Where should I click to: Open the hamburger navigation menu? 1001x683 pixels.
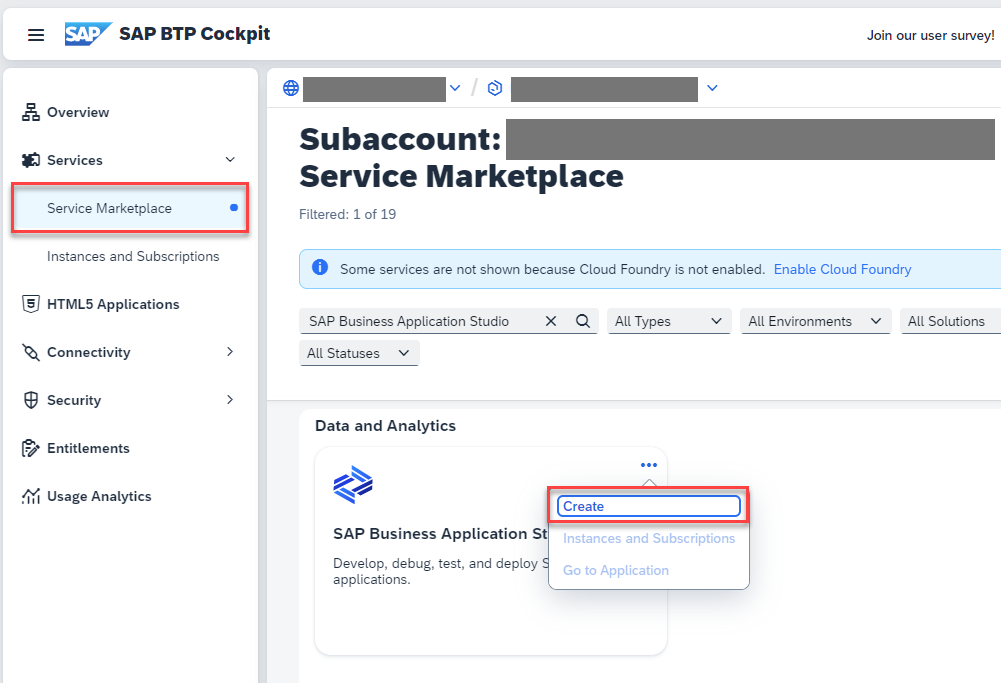tap(36, 34)
